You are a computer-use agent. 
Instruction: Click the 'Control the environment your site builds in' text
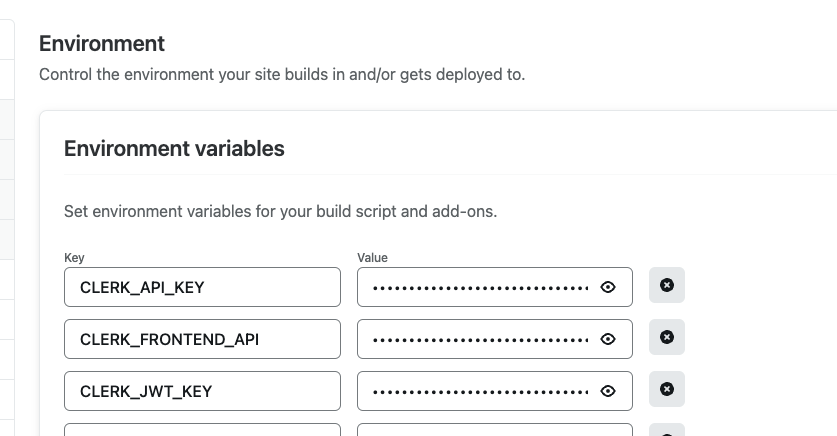(x=282, y=74)
